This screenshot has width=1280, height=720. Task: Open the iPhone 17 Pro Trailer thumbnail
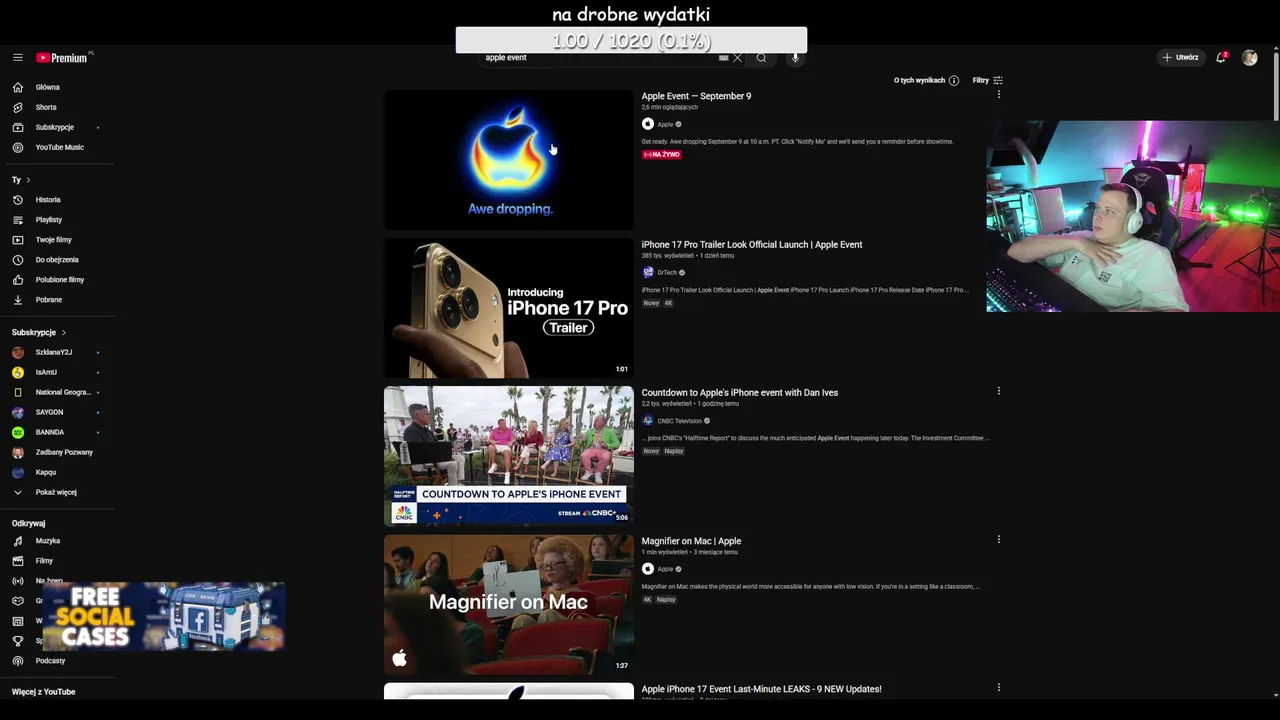point(508,308)
